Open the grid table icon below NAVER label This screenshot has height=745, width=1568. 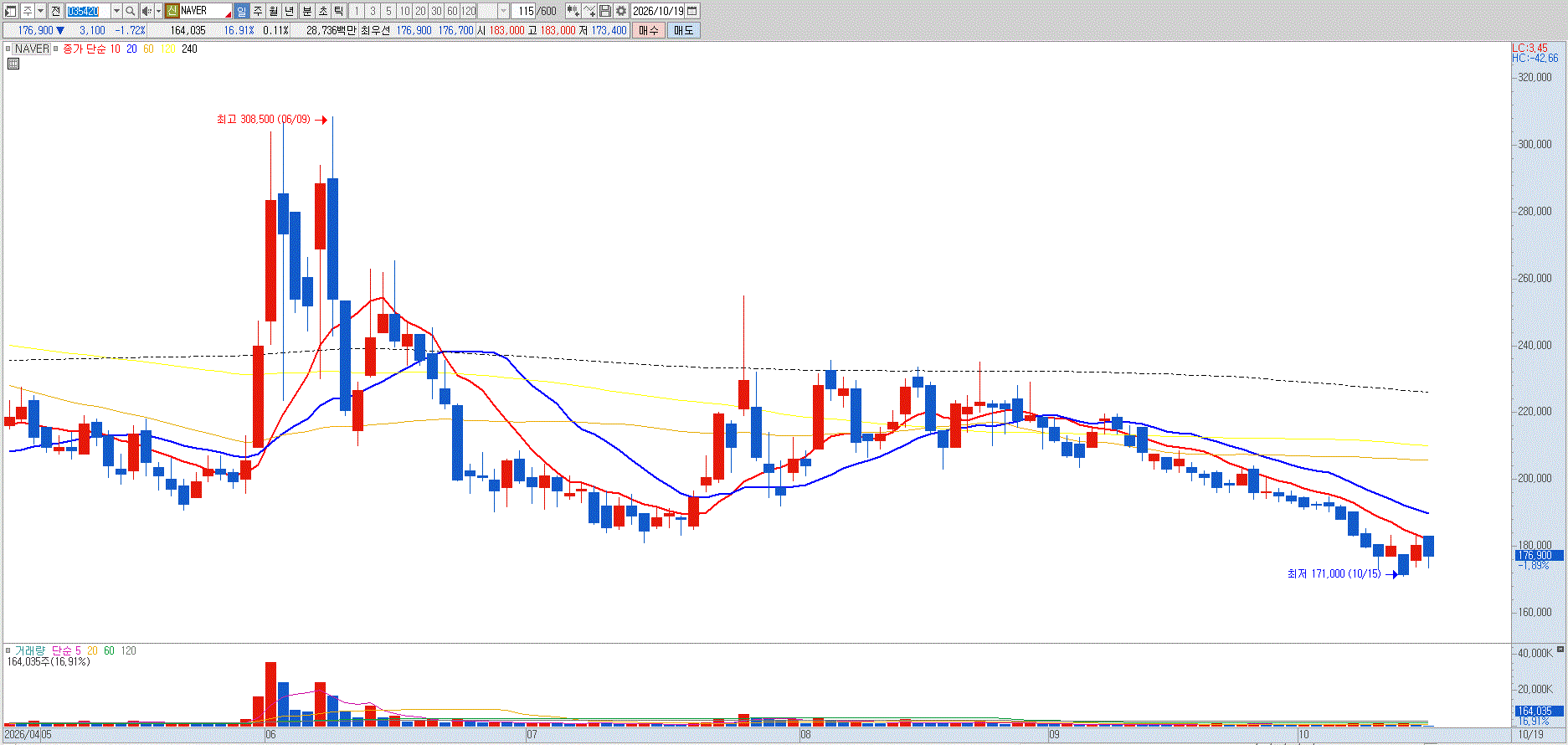point(13,63)
